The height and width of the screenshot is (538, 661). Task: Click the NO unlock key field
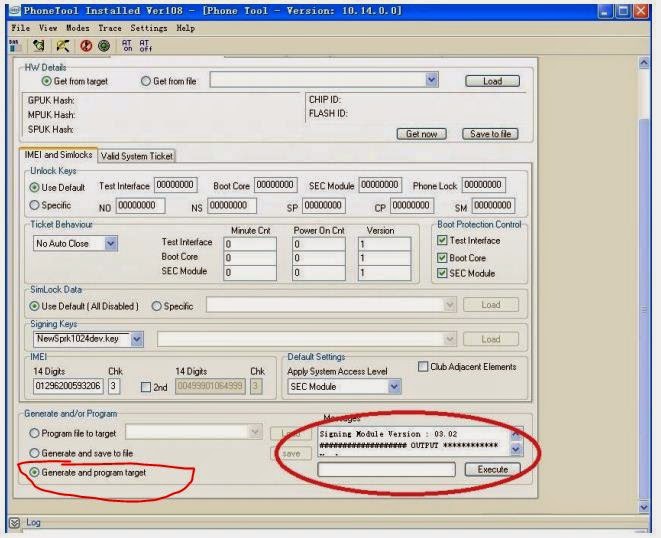140,206
